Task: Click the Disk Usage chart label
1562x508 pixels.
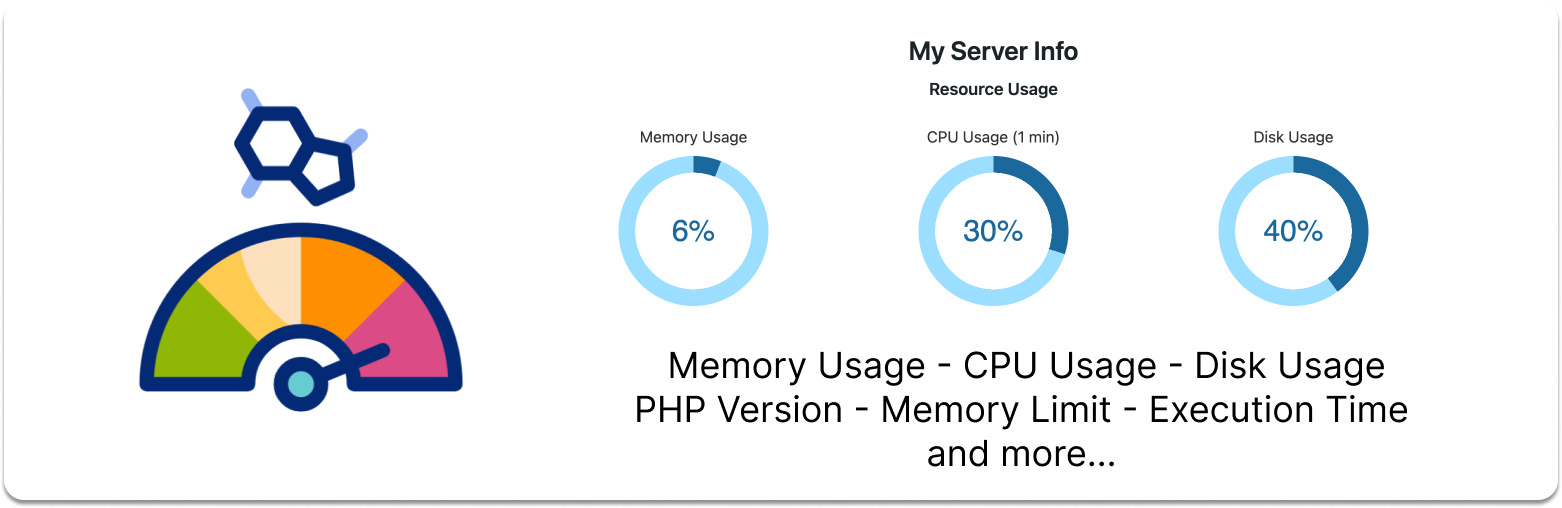Action: [1293, 137]
